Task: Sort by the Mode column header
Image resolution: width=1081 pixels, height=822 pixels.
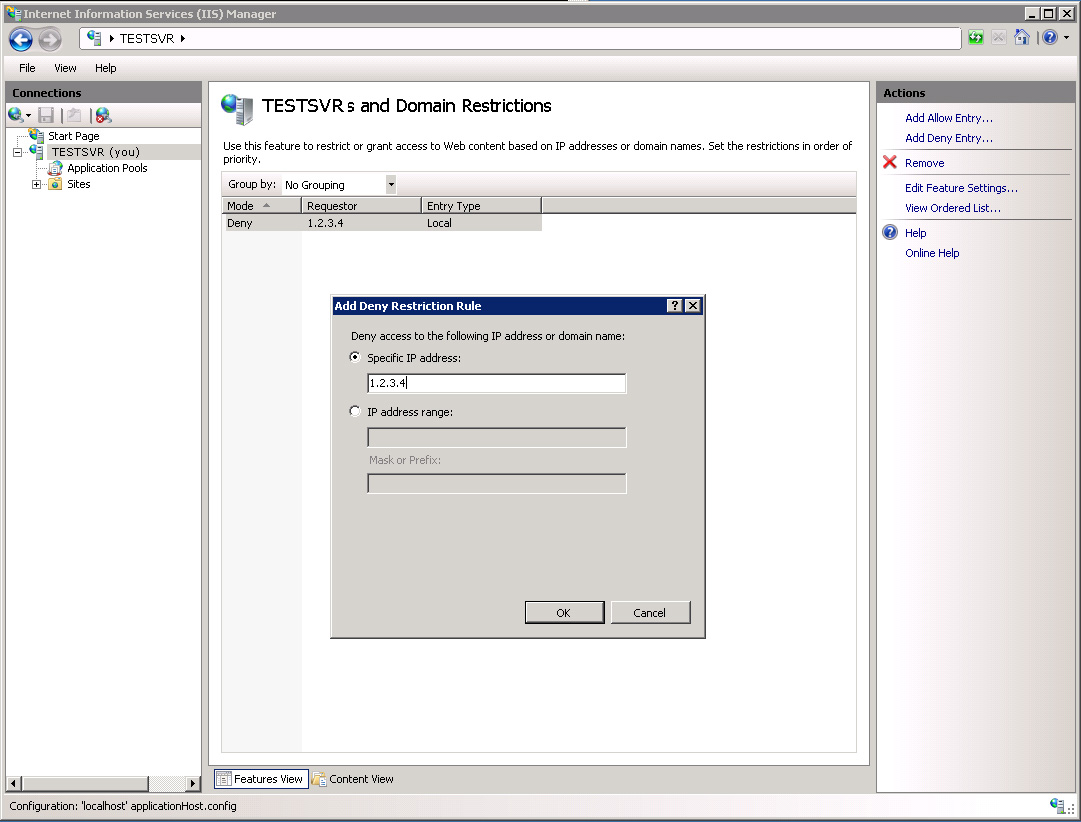Action: pyautogui.click(x=262, y=206)
